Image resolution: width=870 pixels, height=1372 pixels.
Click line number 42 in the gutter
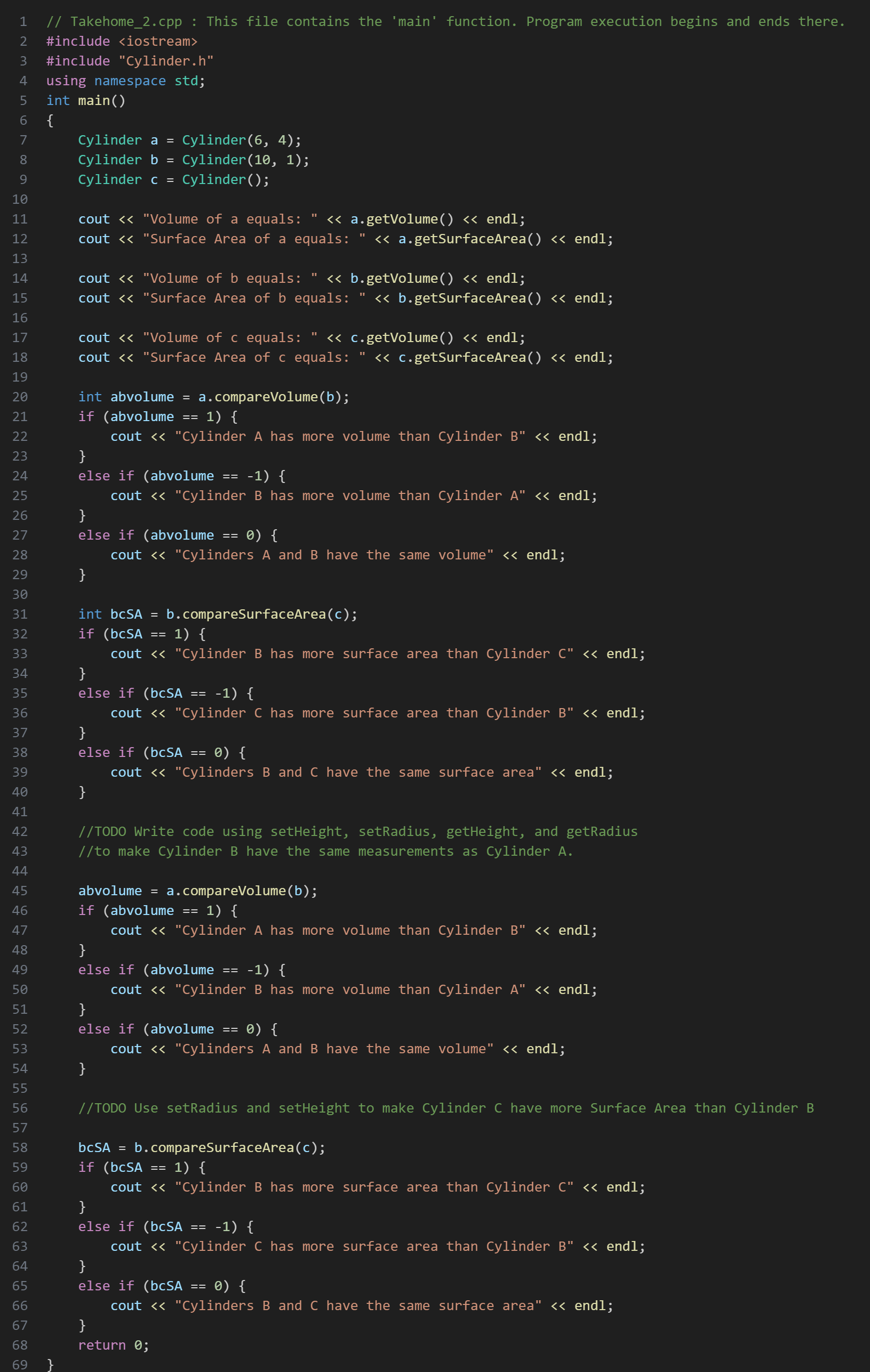[x=19, y=831]
